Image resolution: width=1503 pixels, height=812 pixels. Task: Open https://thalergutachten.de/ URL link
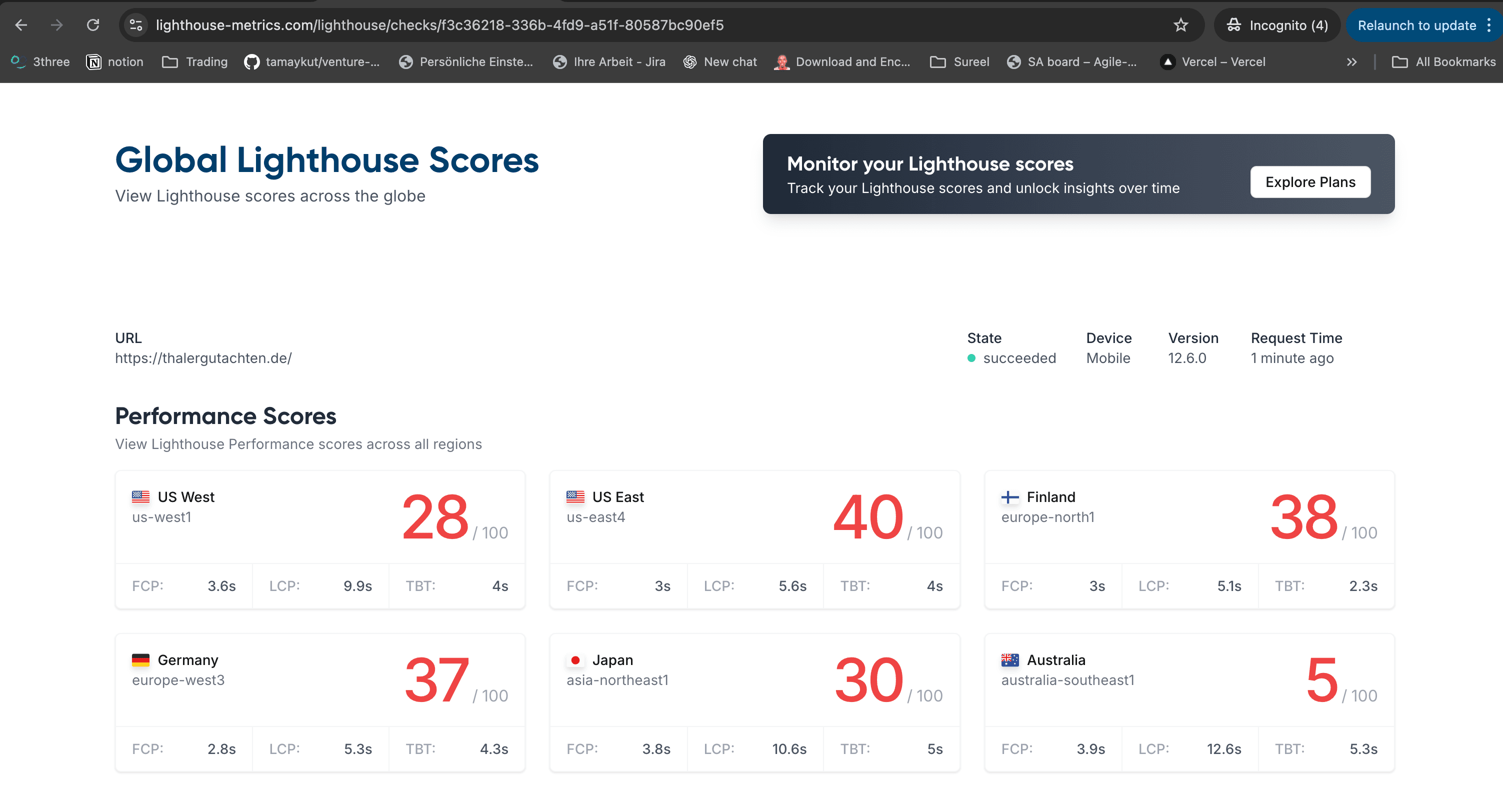click(203, 358)
